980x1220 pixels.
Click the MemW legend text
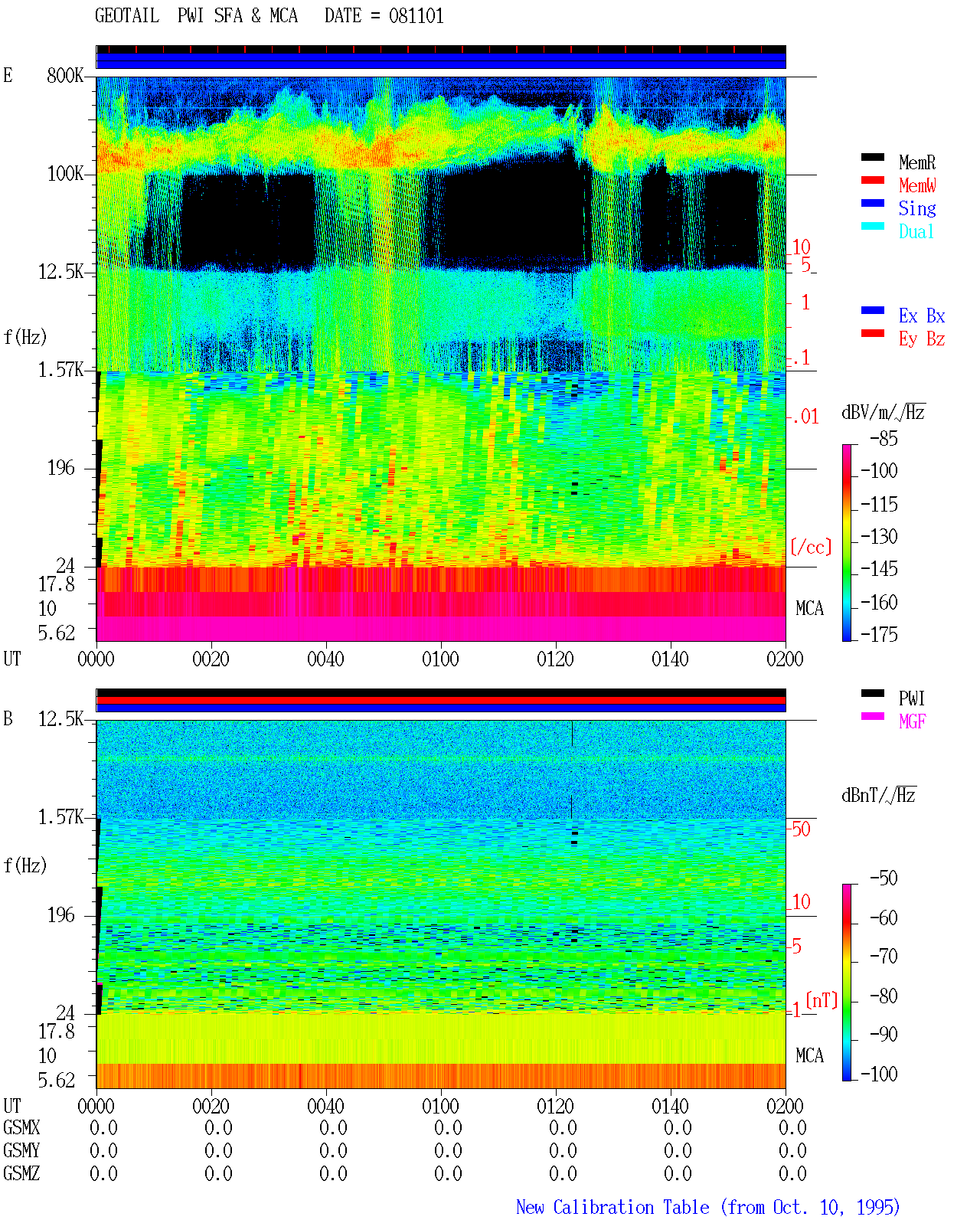point(917,185)
